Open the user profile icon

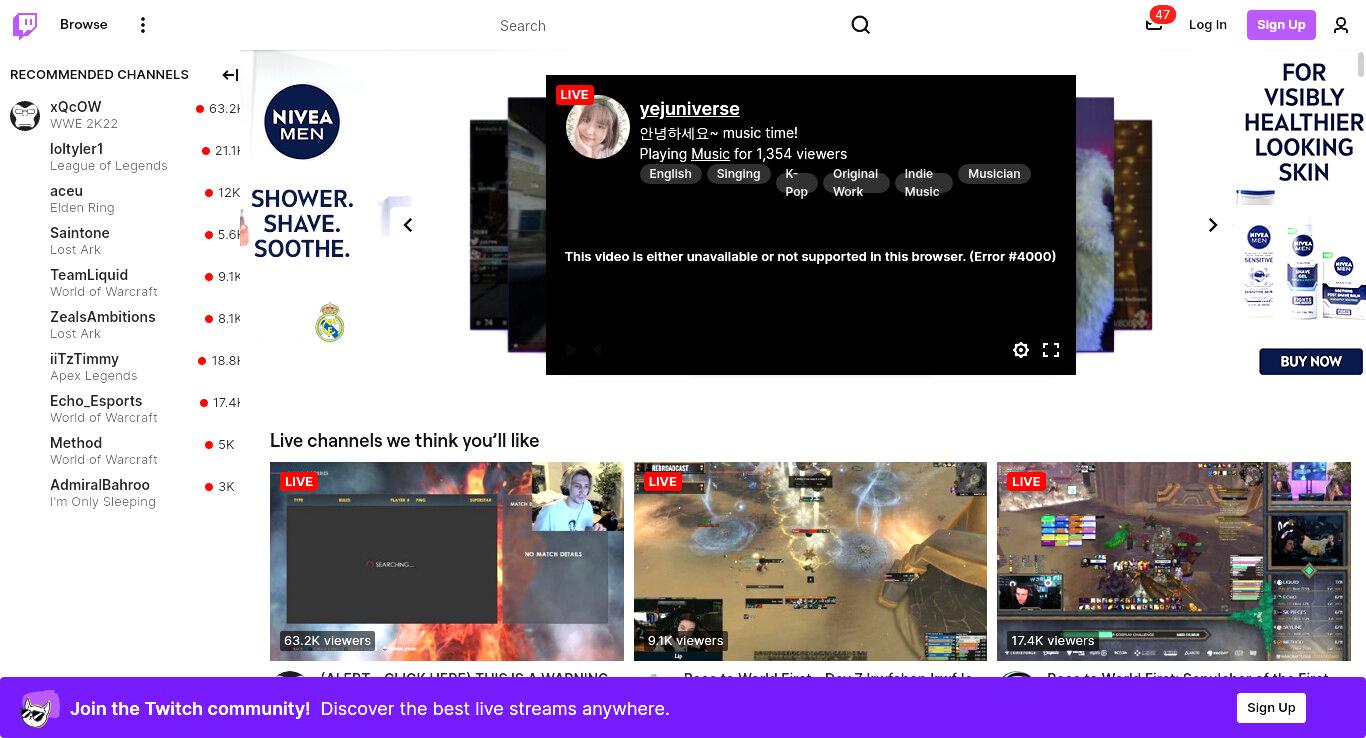[x=1341, y=25]
